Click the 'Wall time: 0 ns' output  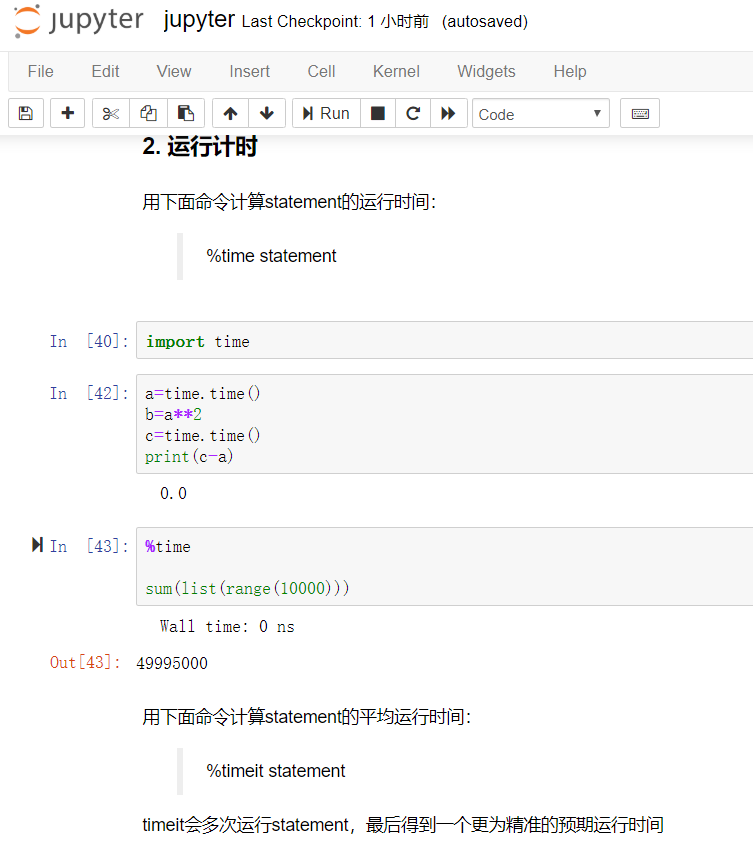(x=227, y=627)
